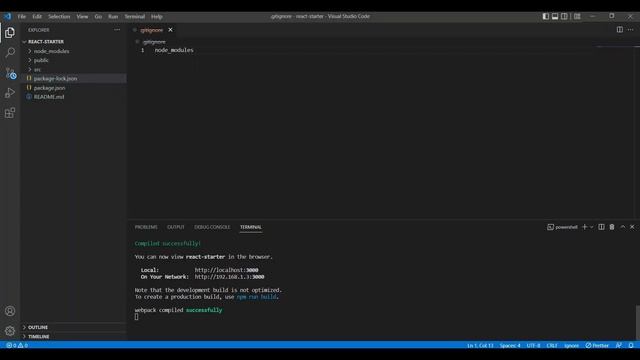The image size is (640, 360).
Task: Click the terminal vertical scrollbar
Action: [638, 322]
